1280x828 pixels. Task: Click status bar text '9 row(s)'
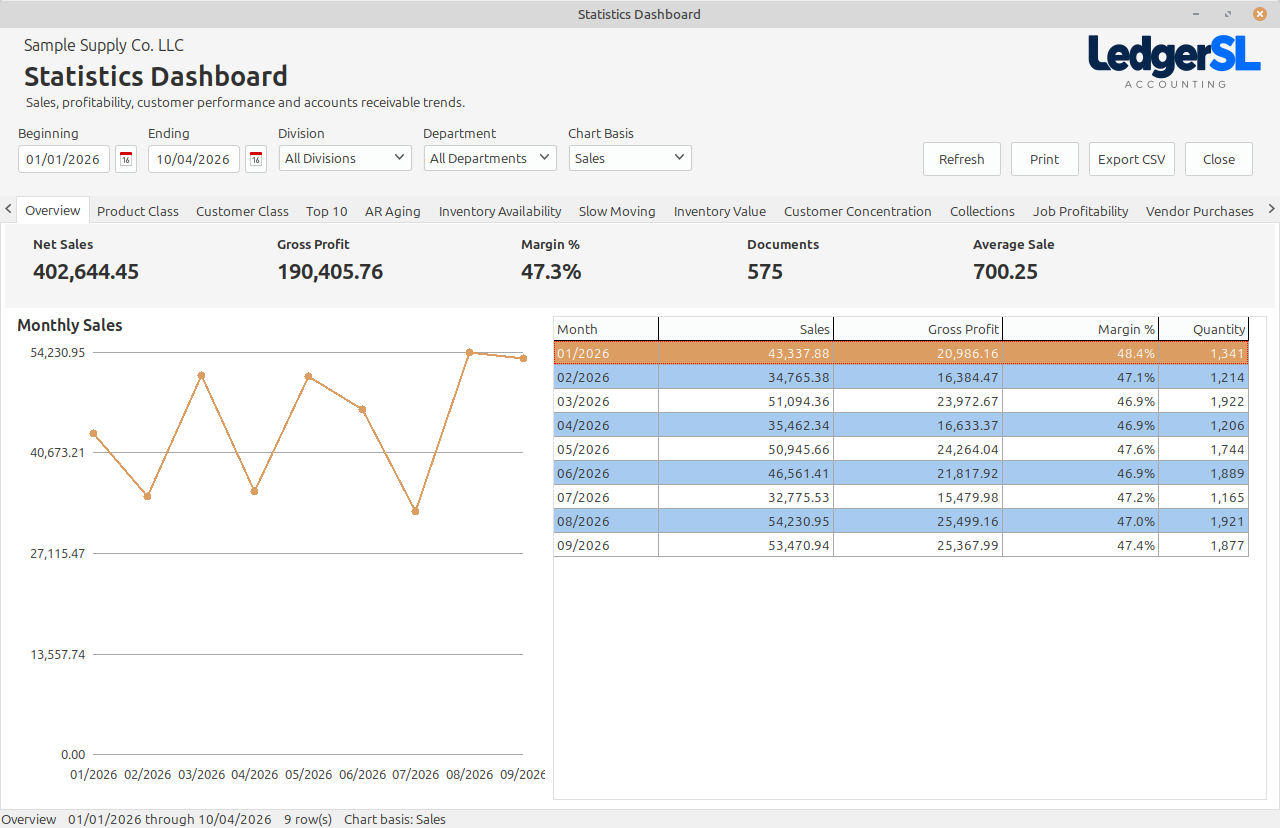308,819
